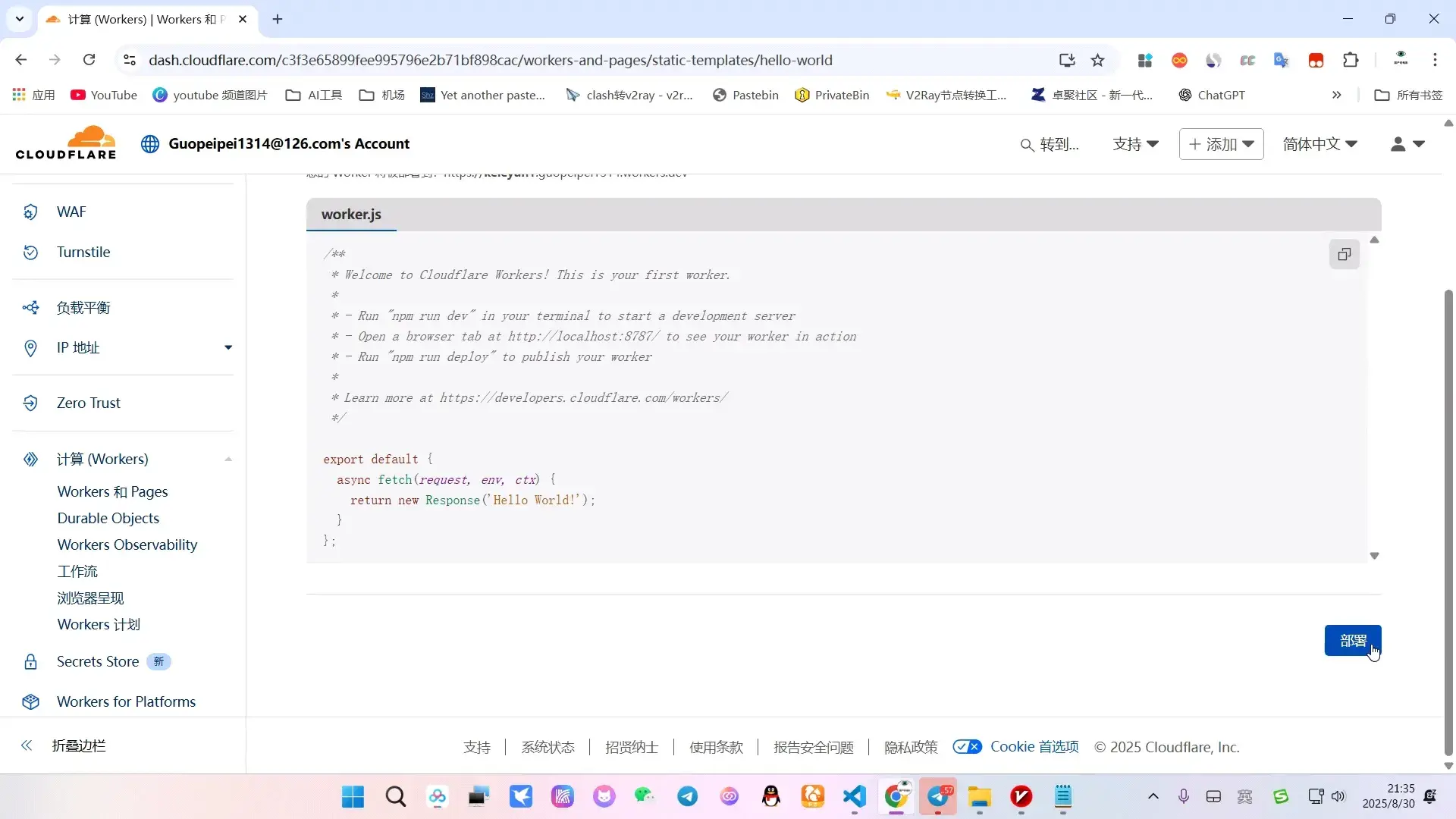Open the 添加 add dropdown
Image resolution: width=1456 pixels, height=819 pixels.
[x=1221, y=144]
